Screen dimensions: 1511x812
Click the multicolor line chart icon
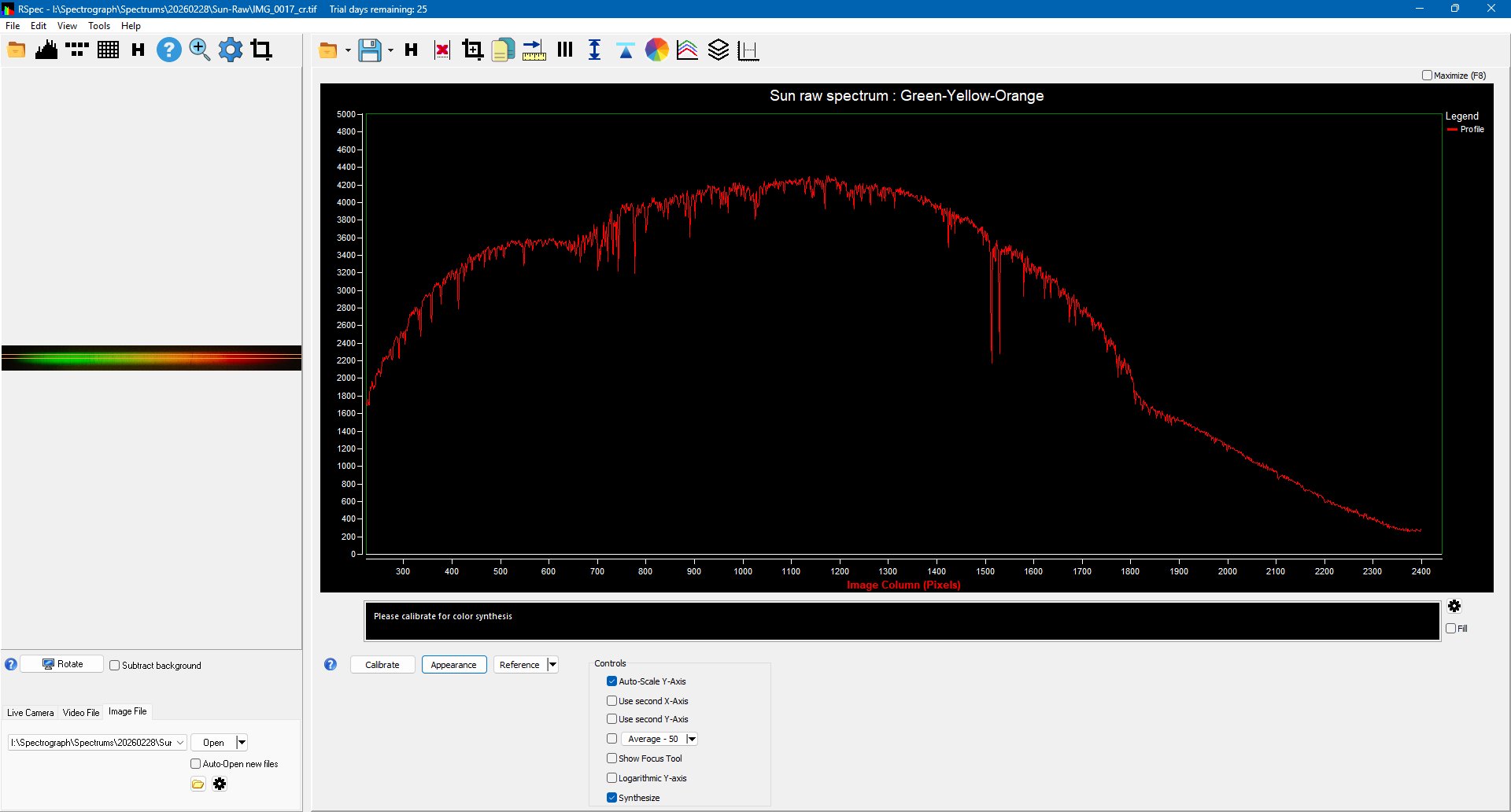click(687, 51)
